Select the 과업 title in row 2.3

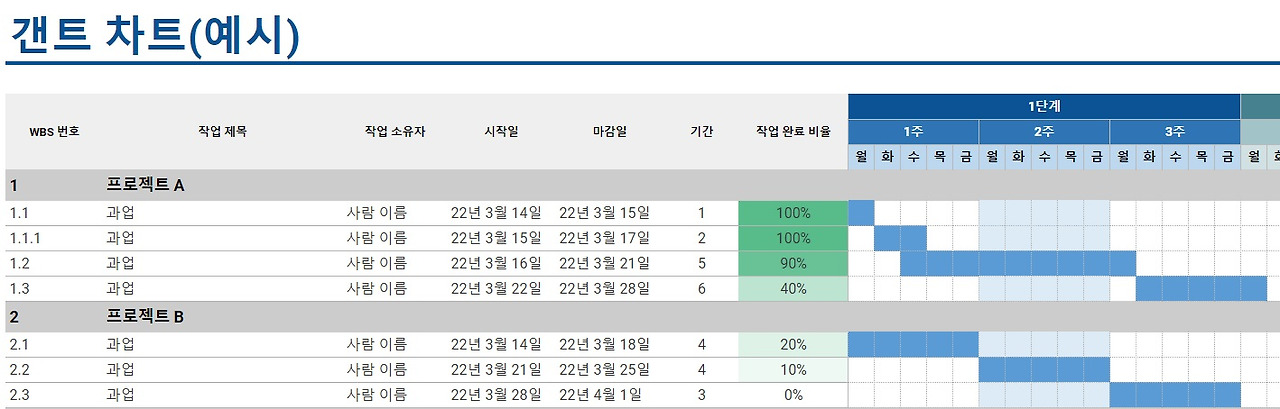pyautogui.click(x=120, y=395)
